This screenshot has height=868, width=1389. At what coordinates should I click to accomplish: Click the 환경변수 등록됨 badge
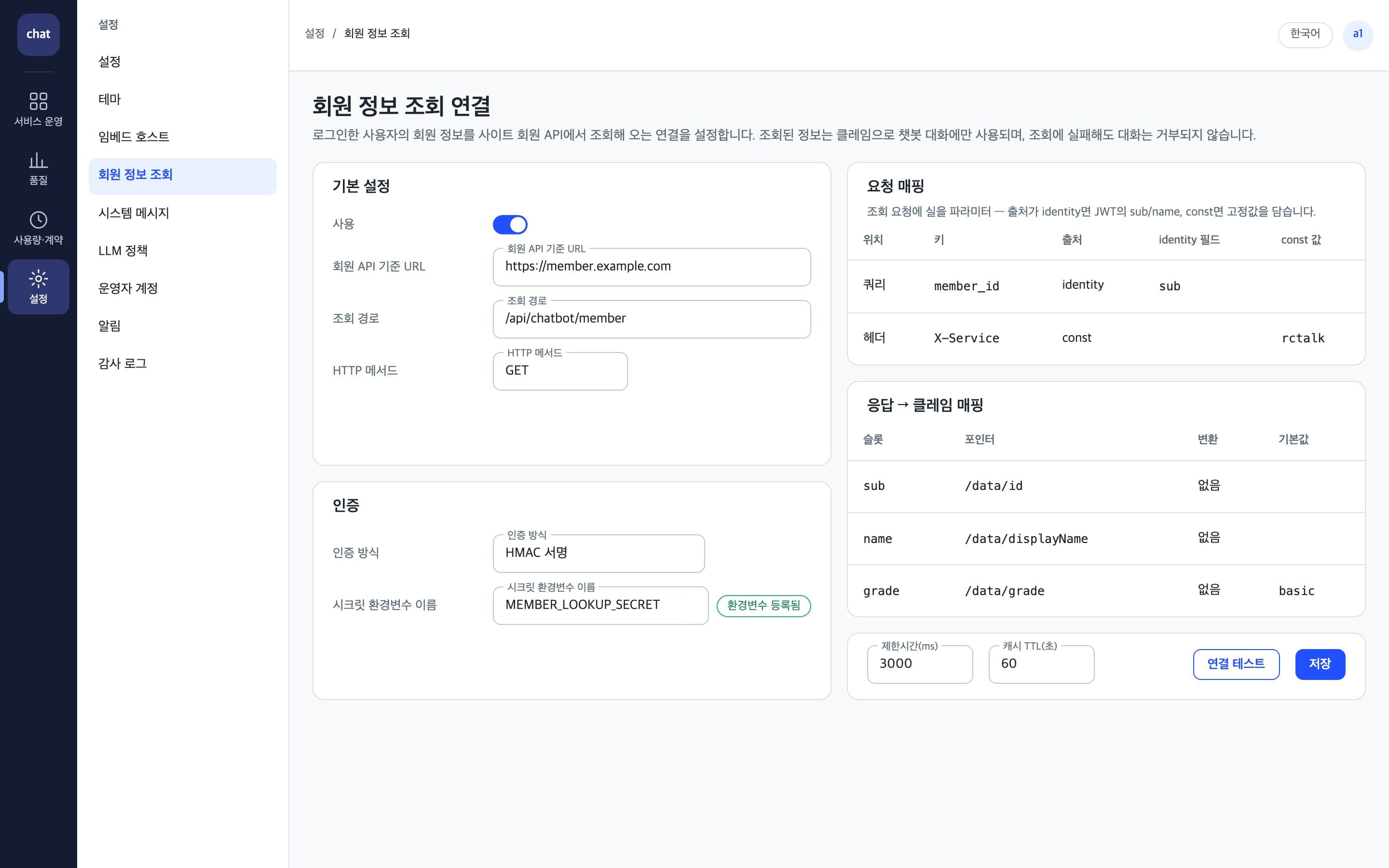click(763, 606)
